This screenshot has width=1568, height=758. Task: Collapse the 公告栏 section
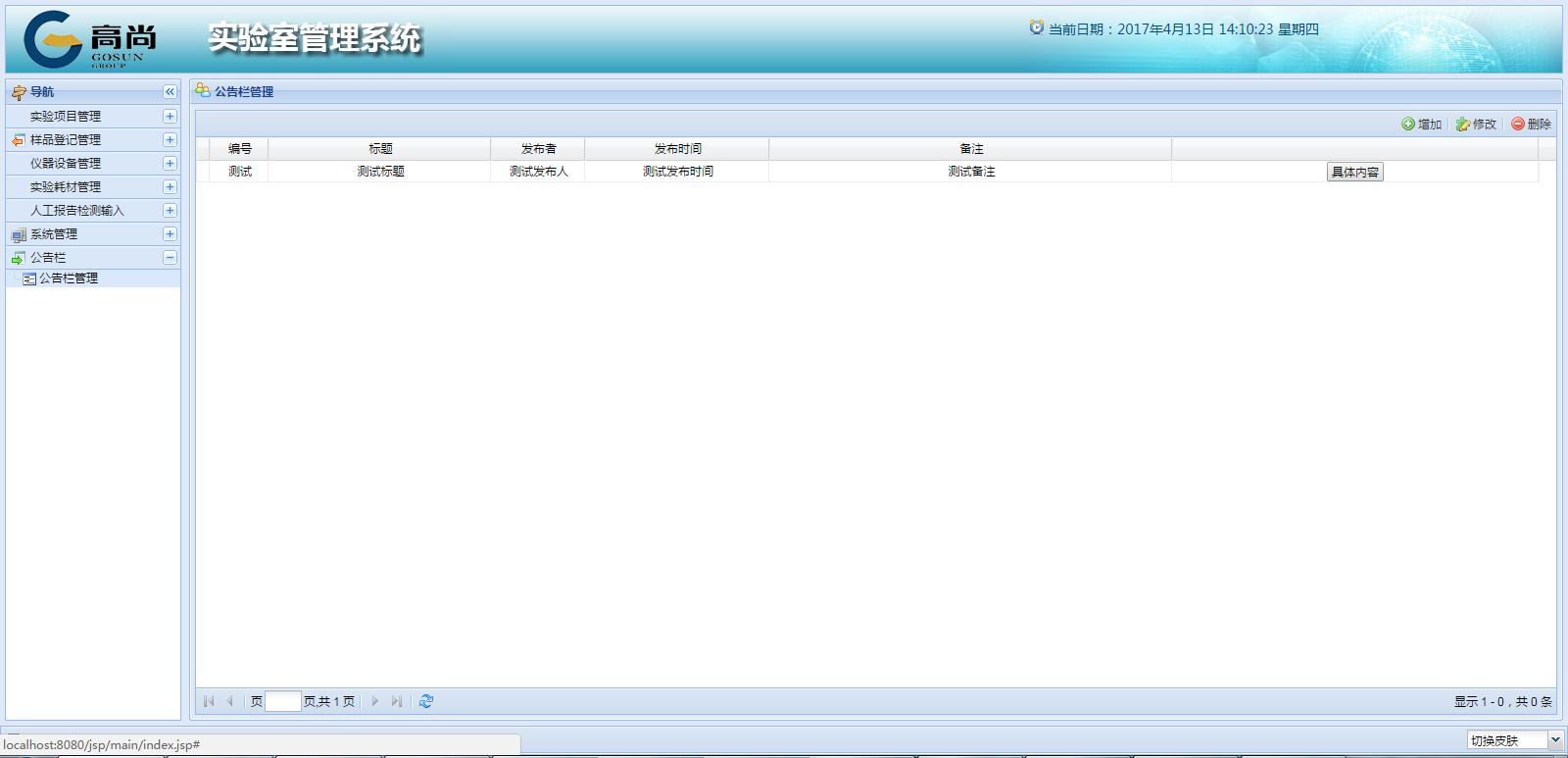click(170, 258)
